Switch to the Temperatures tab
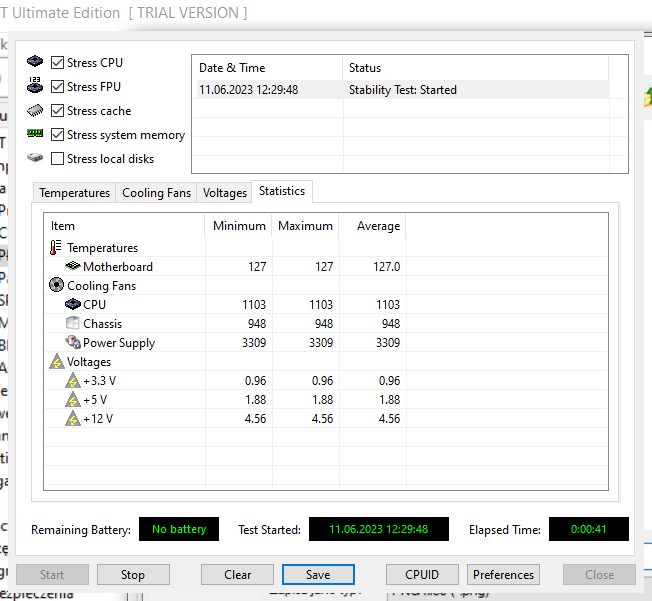The width and height of the screenshot is (652, 601). coord(74,193)
